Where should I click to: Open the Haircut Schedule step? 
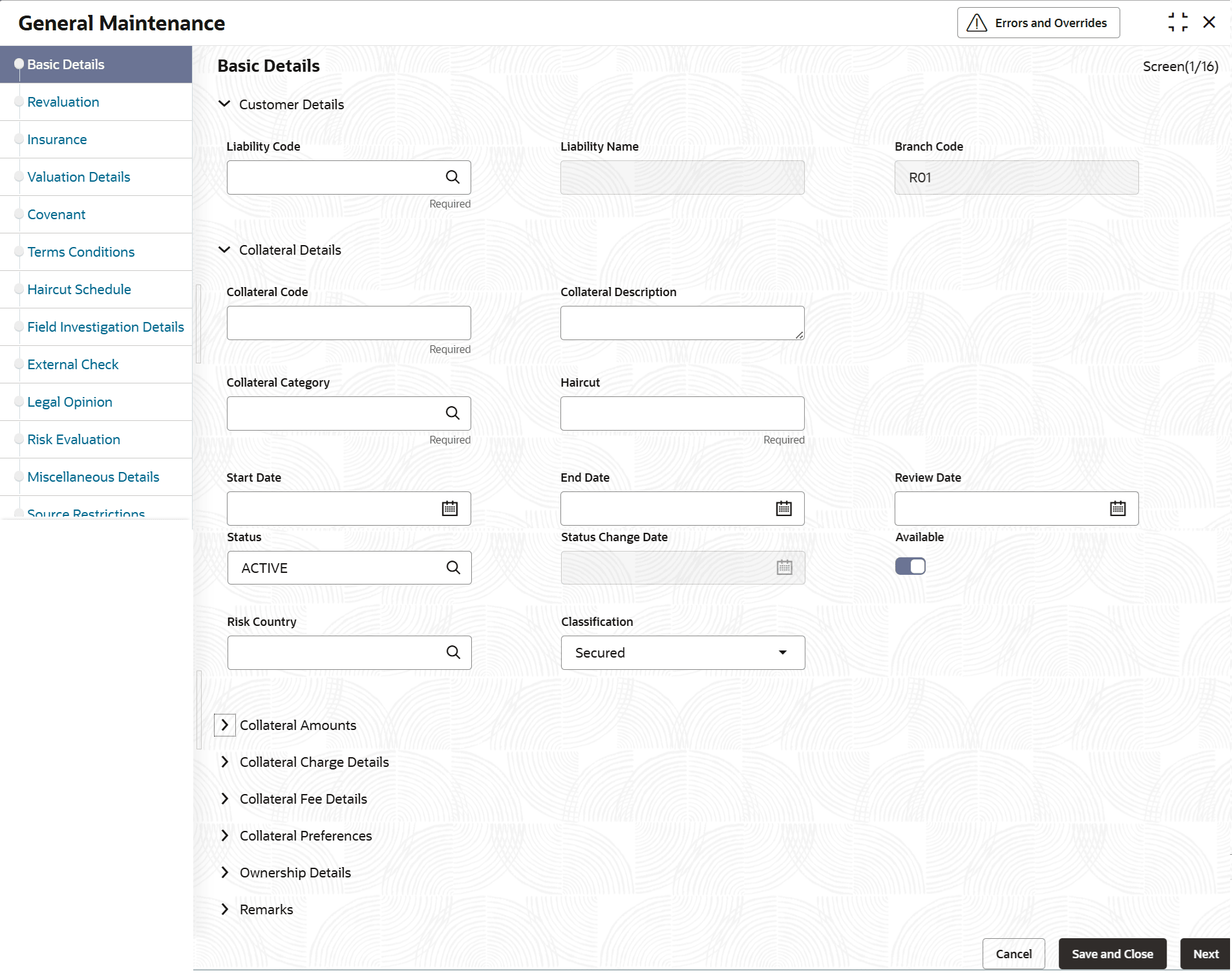(x=79, y=290)
